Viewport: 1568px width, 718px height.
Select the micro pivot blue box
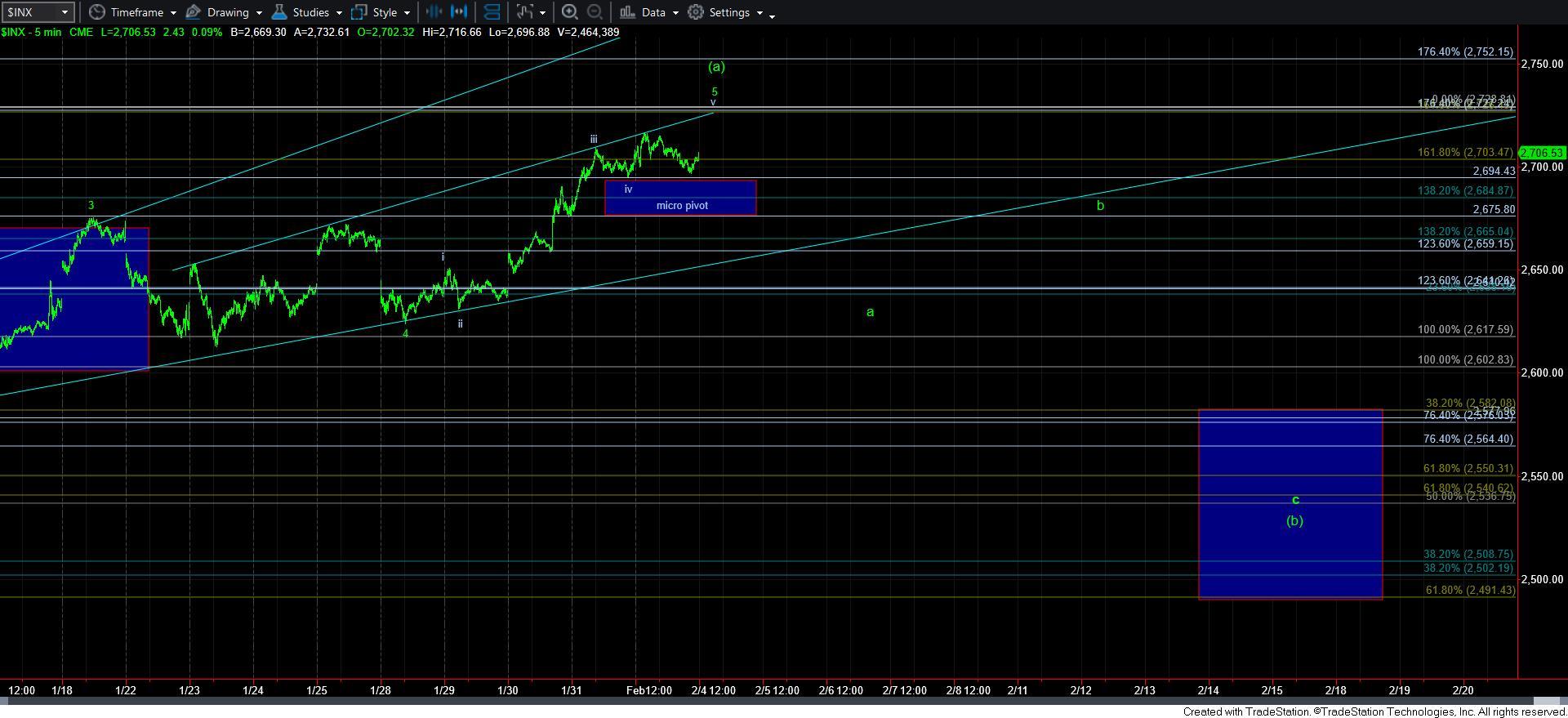tap(680, 198)
